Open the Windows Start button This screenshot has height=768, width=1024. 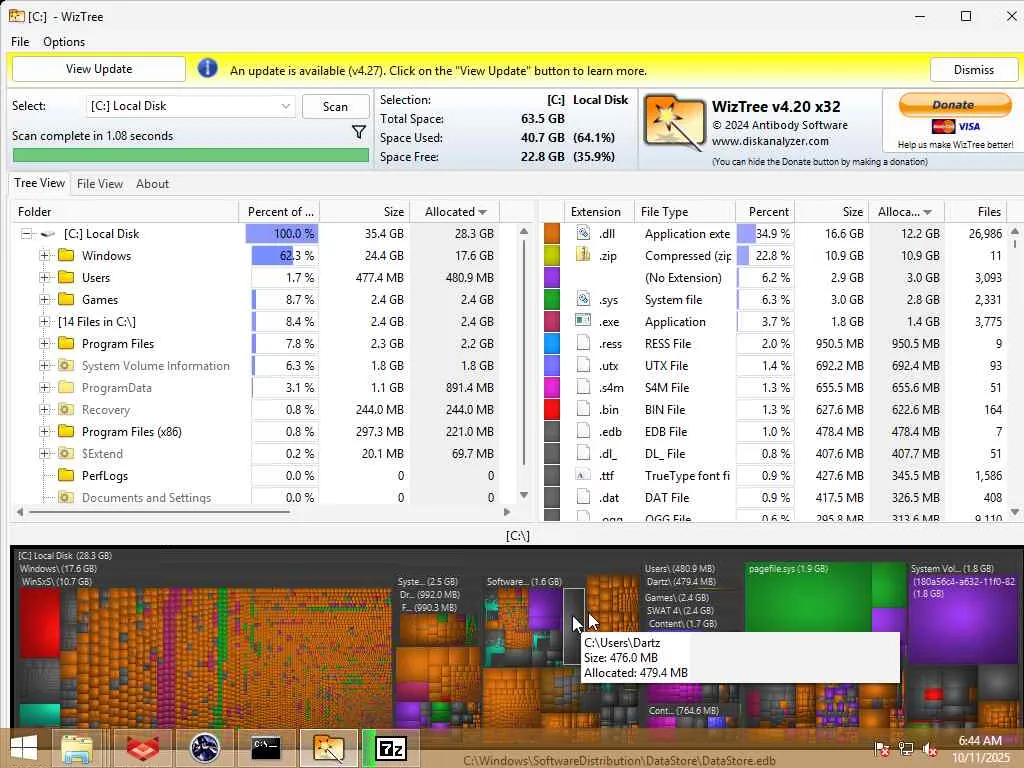24,748
